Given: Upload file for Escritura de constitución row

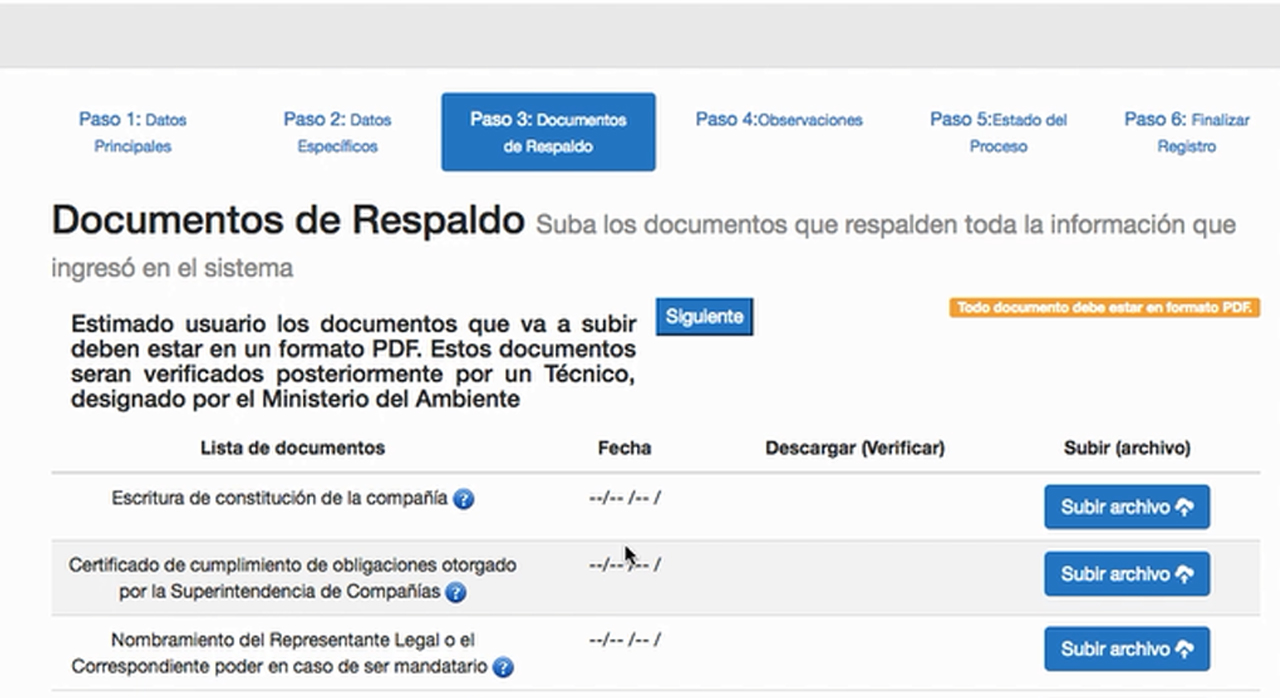Looking at the screenshot, I should 1126,507.
